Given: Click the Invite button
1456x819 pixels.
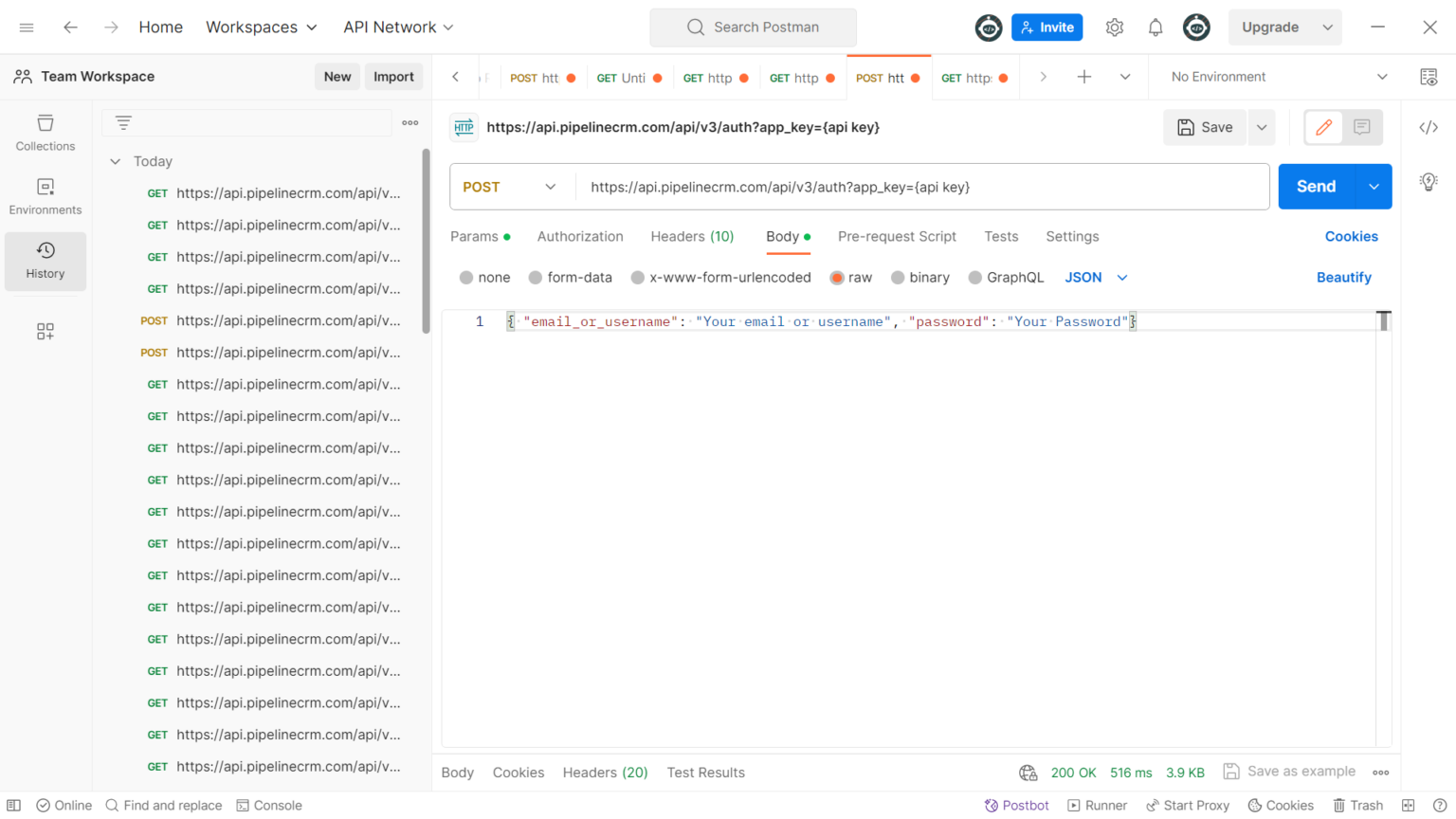Looking at the screenshot, I should coord(1046,27).
